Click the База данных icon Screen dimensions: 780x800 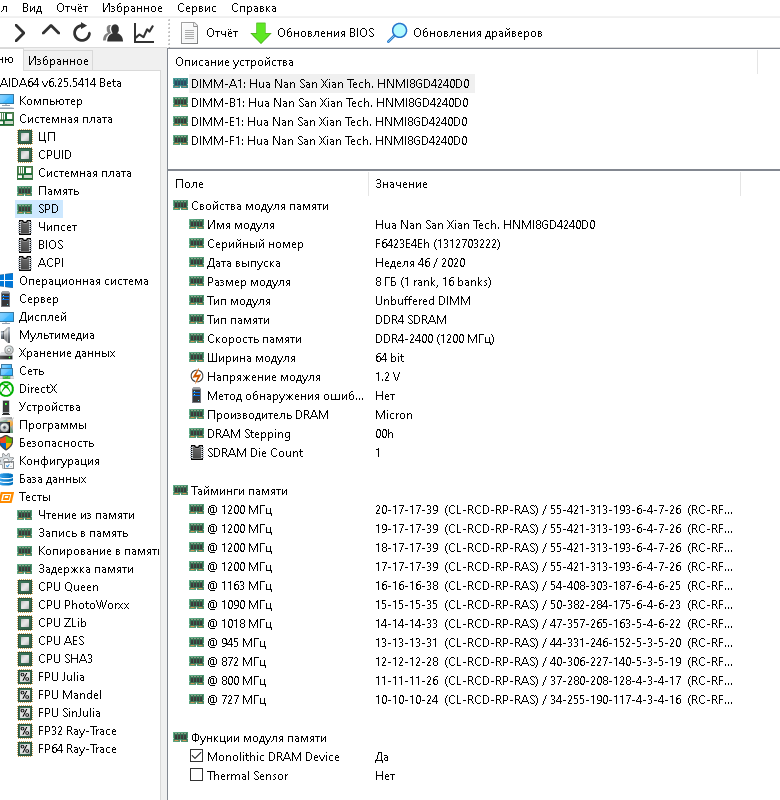[x=7, y=479]
